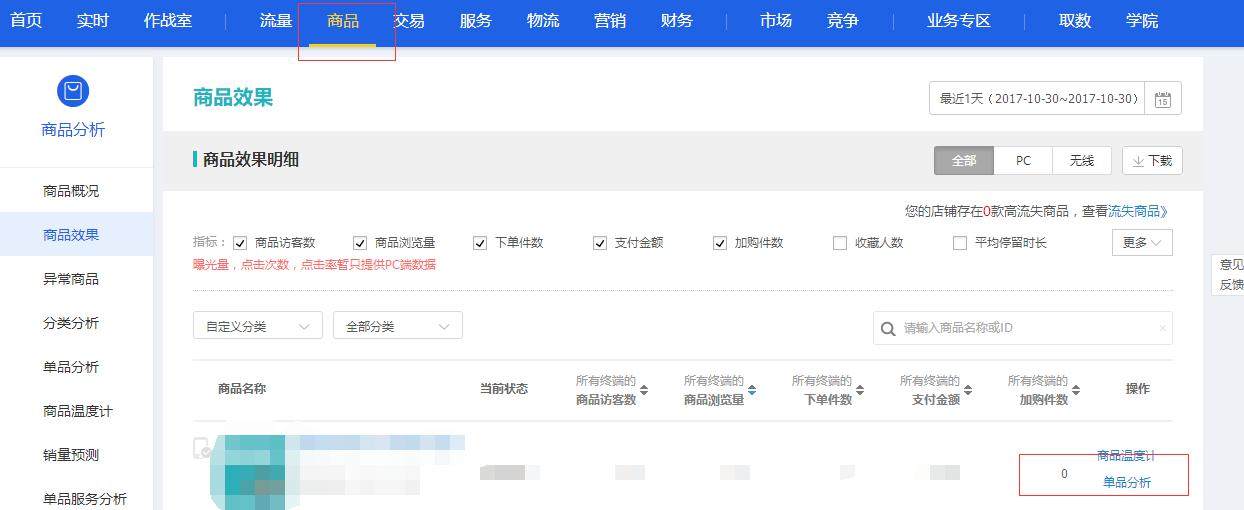Open the 流失商品 link
The height and width of the screenshot is (510, 1244).
tap(1138, 211)
